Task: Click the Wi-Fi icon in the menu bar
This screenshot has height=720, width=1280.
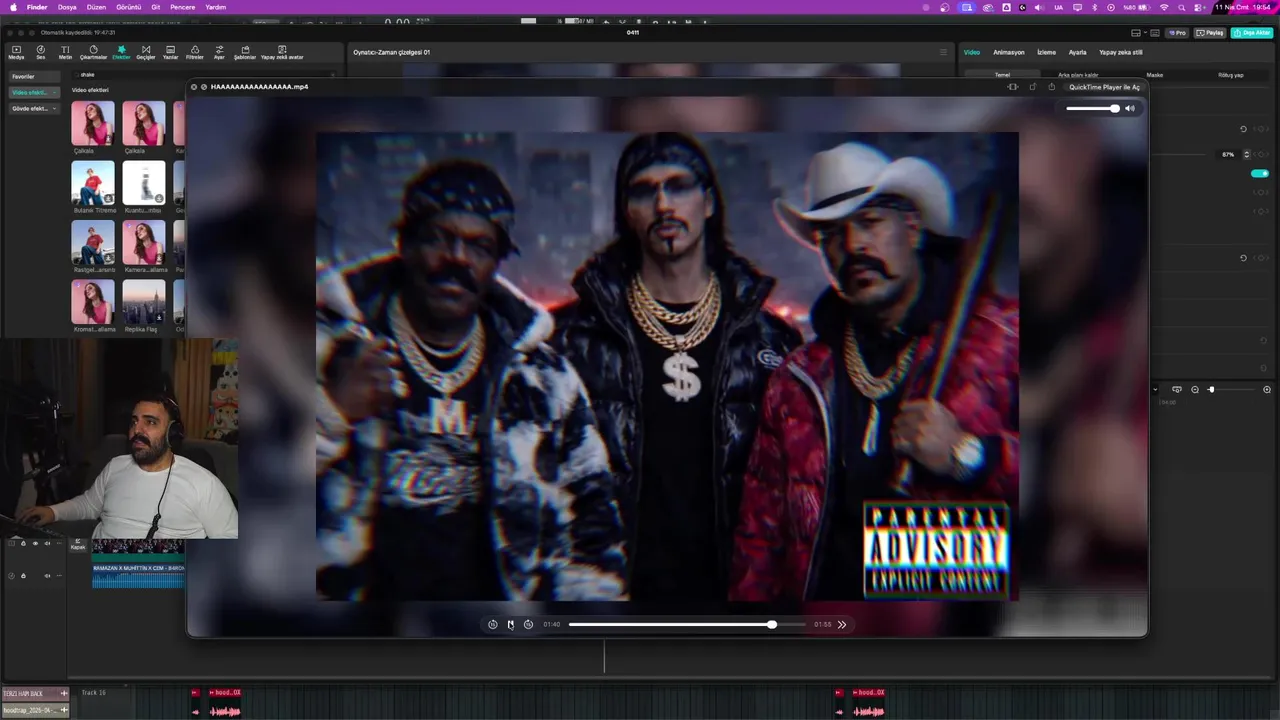Action: 1163,7
